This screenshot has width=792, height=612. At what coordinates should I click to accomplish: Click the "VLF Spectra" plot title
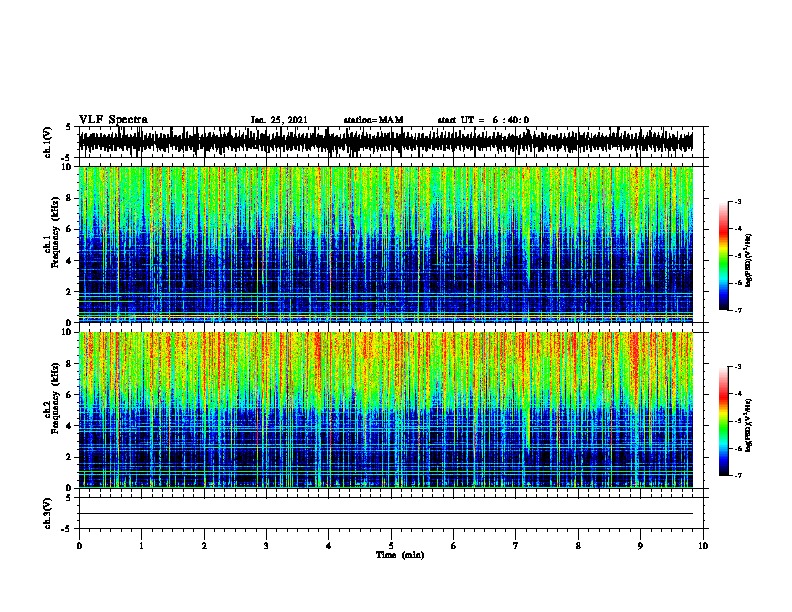tap(113, 120)
